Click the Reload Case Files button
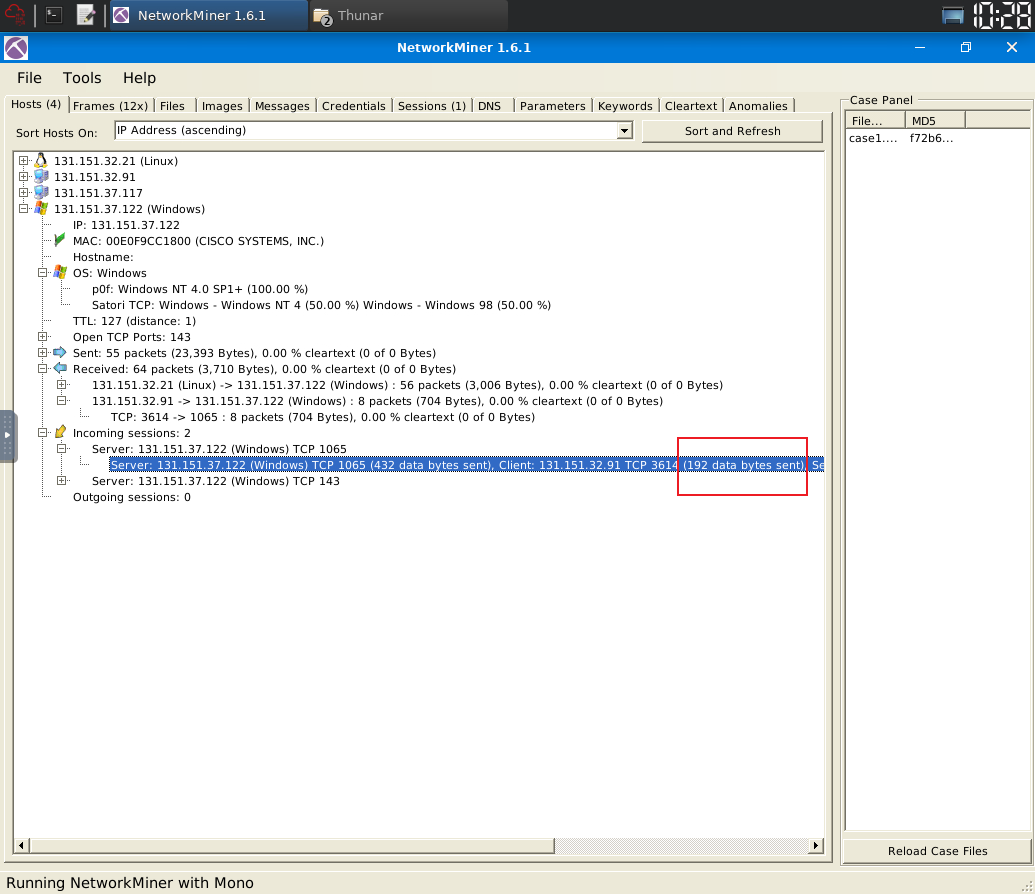Image resolution: width=1035 pixels, height=894 pixels. click(937, 850)
